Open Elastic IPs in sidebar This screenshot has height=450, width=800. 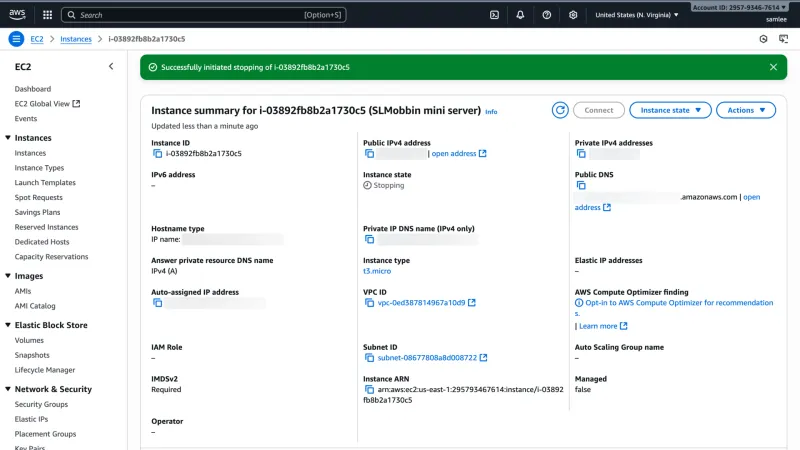31,419
